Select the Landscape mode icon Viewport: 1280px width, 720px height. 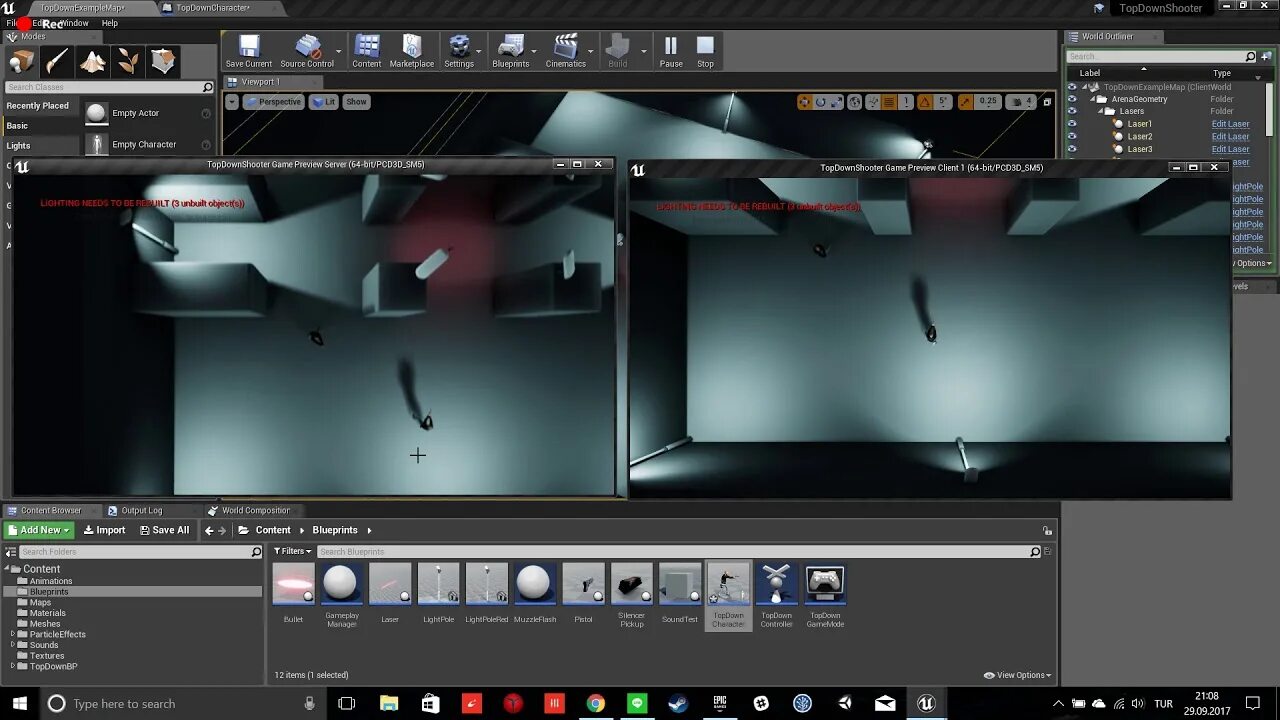click(x=93, y=62)
